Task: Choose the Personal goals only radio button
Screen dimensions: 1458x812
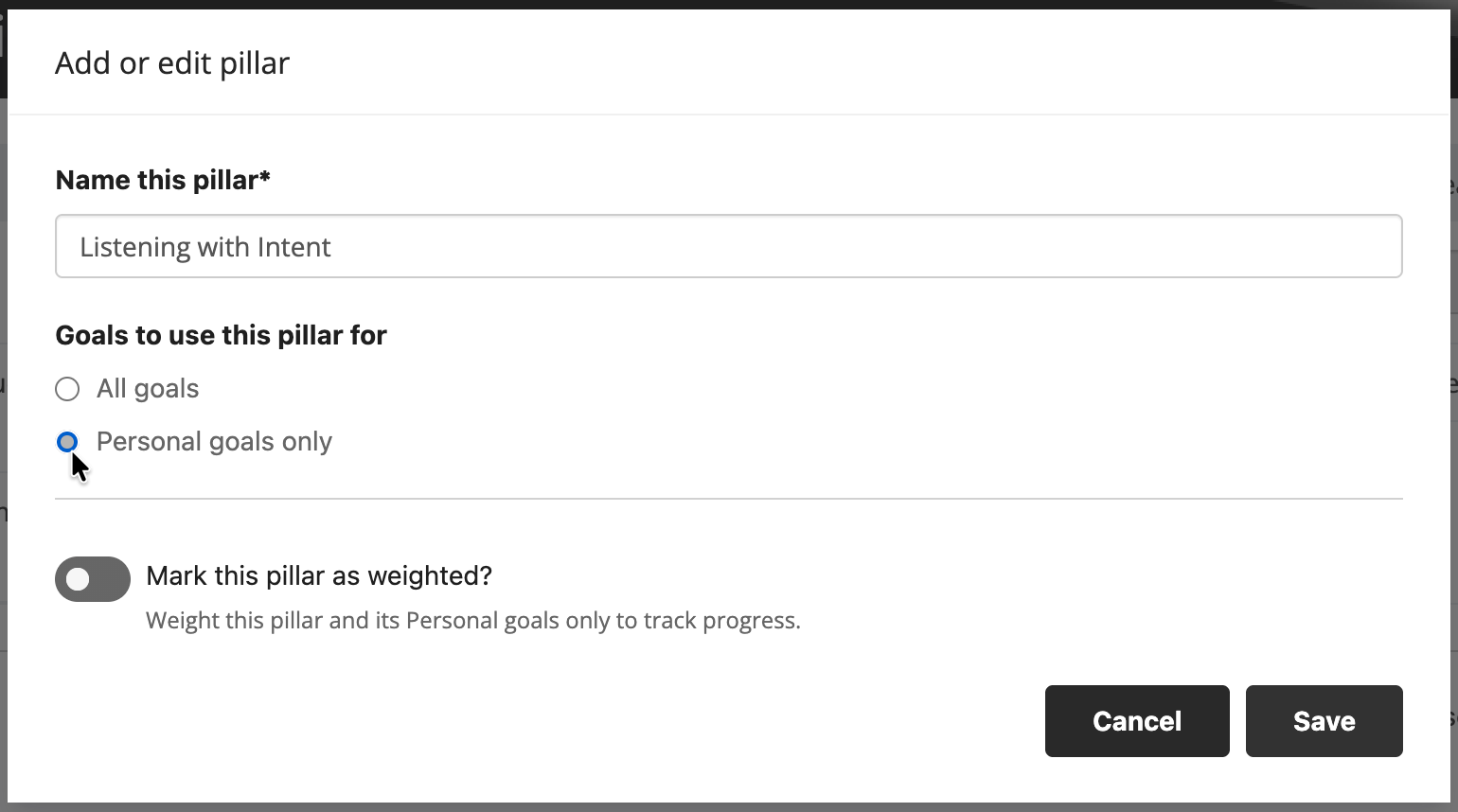Action: click(67, 442)
